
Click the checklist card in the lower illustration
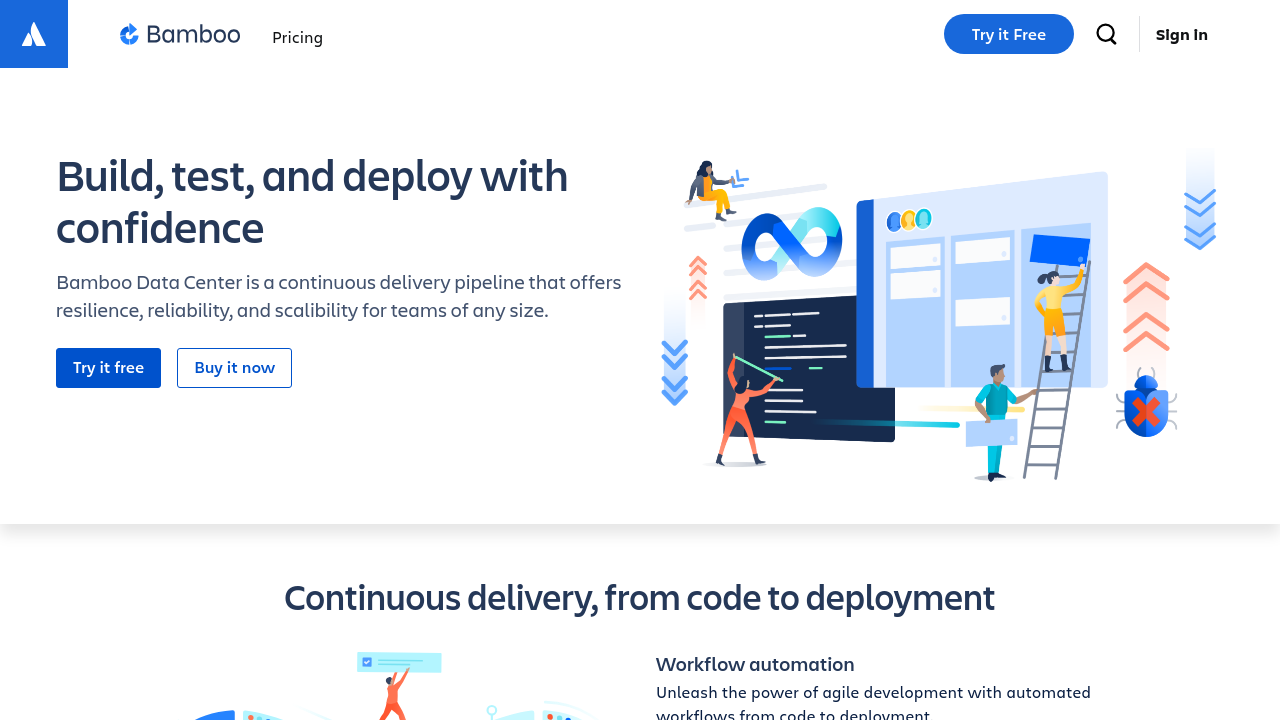pos(399,662)
